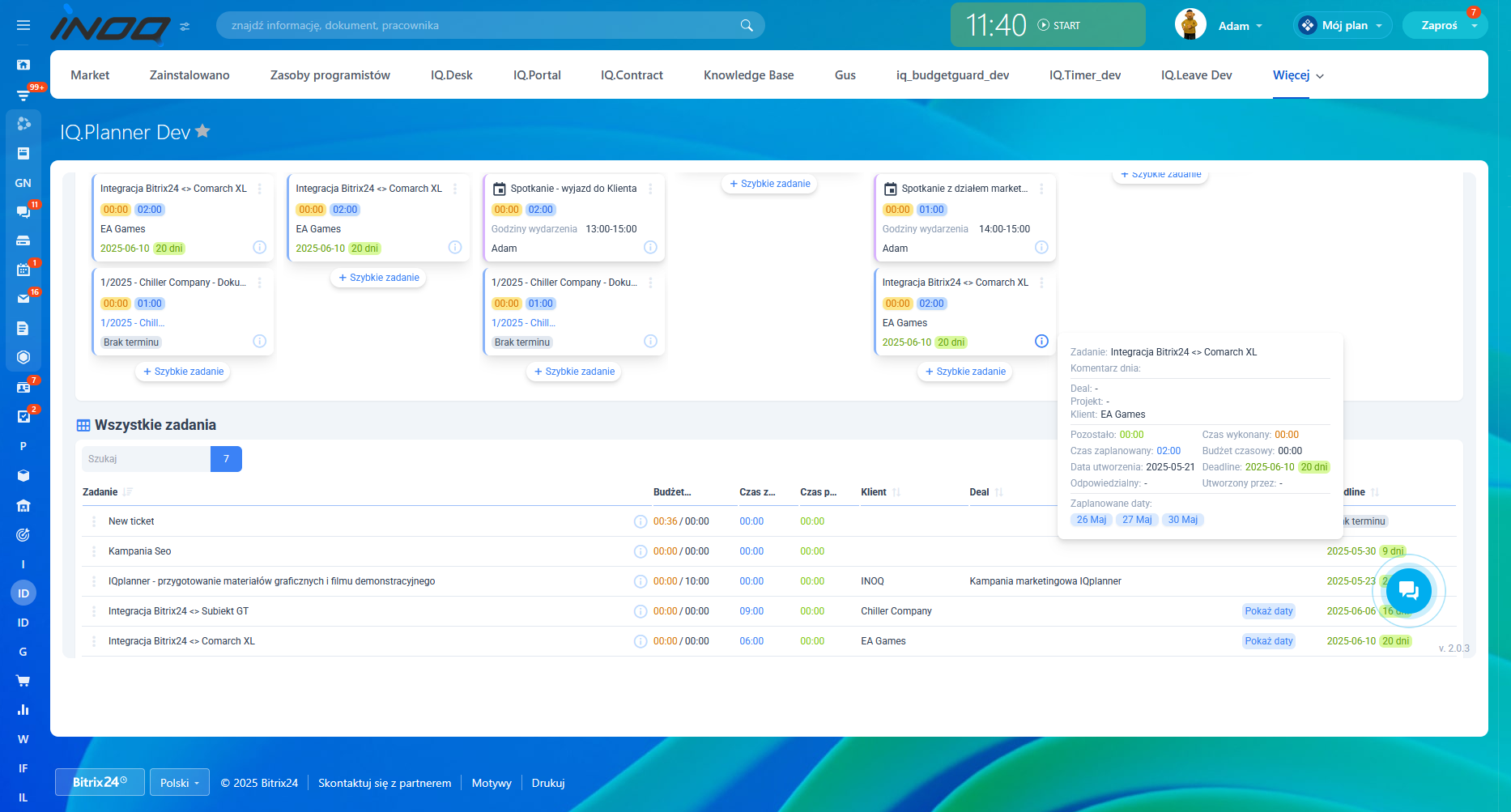Start the work timer
1511x812 pixels.
point(1059,25)
